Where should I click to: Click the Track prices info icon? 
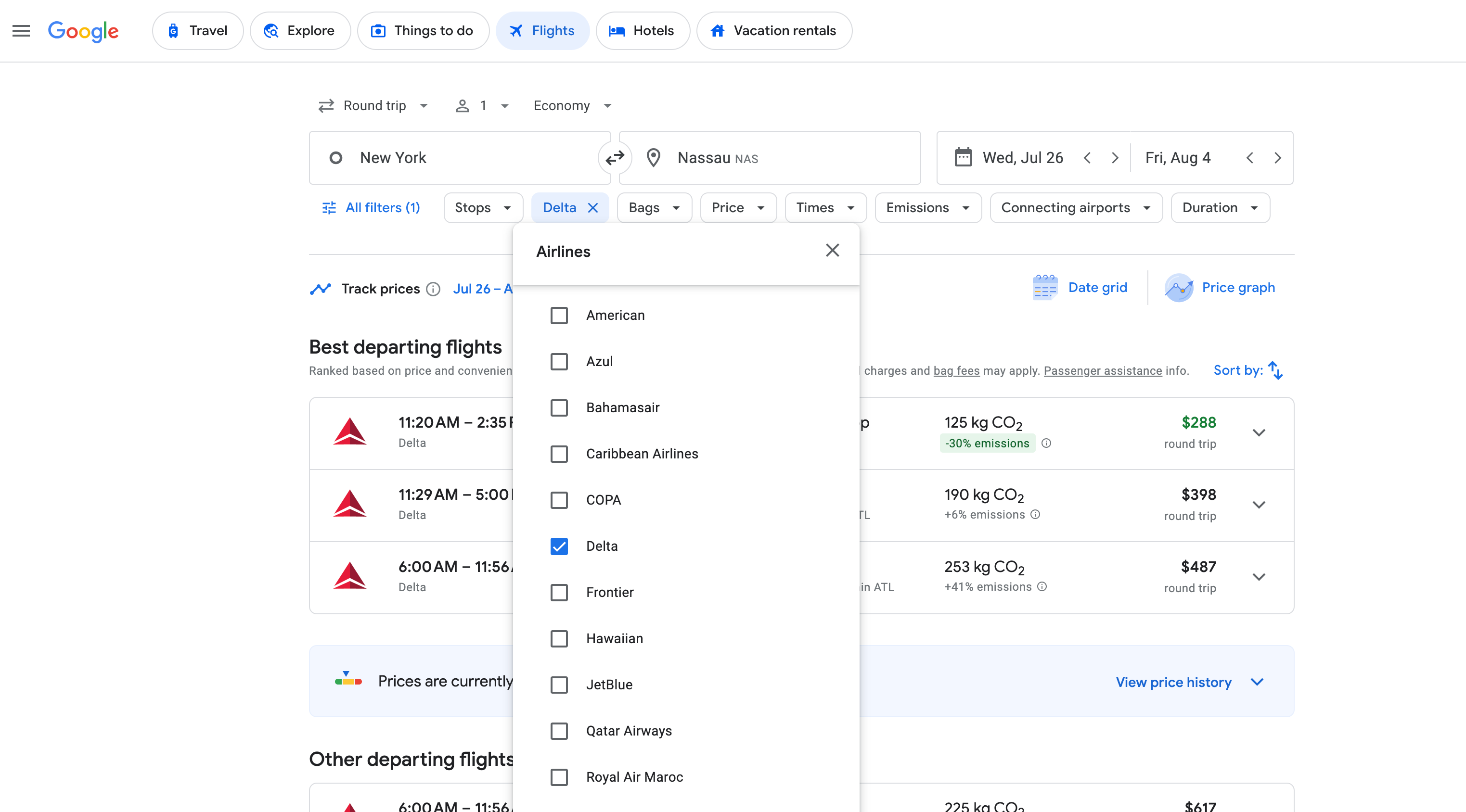[x=433, y=288]
